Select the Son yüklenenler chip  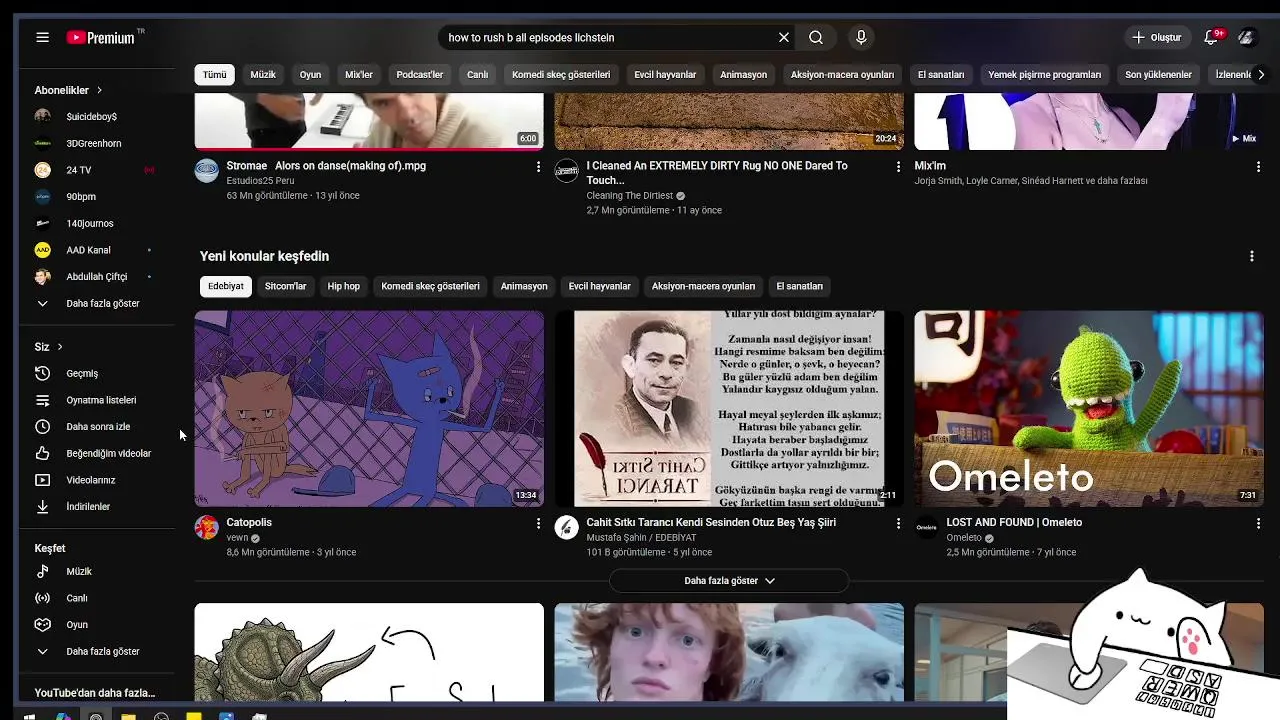tap(1158, 75)
